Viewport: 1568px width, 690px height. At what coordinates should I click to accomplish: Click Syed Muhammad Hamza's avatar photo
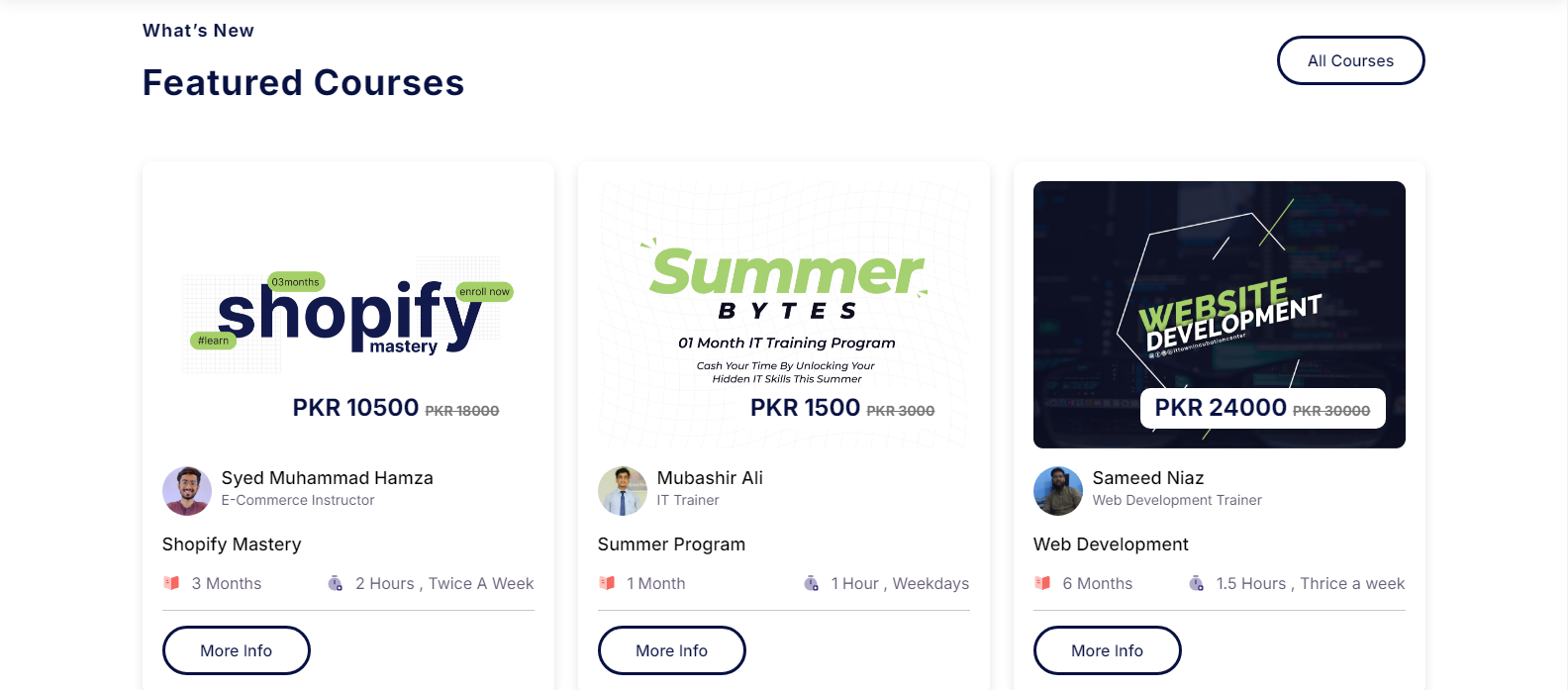point(187,491)
